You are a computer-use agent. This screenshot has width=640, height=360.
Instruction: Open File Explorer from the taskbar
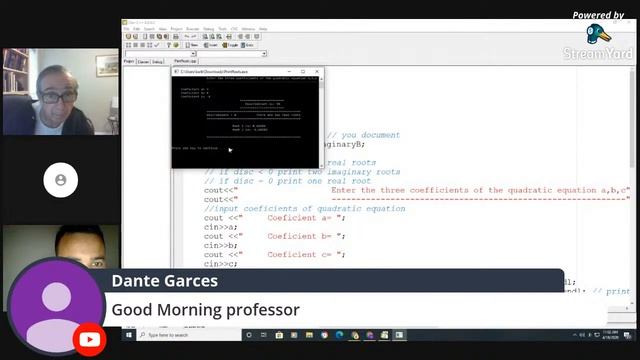[x=309, y=335]
